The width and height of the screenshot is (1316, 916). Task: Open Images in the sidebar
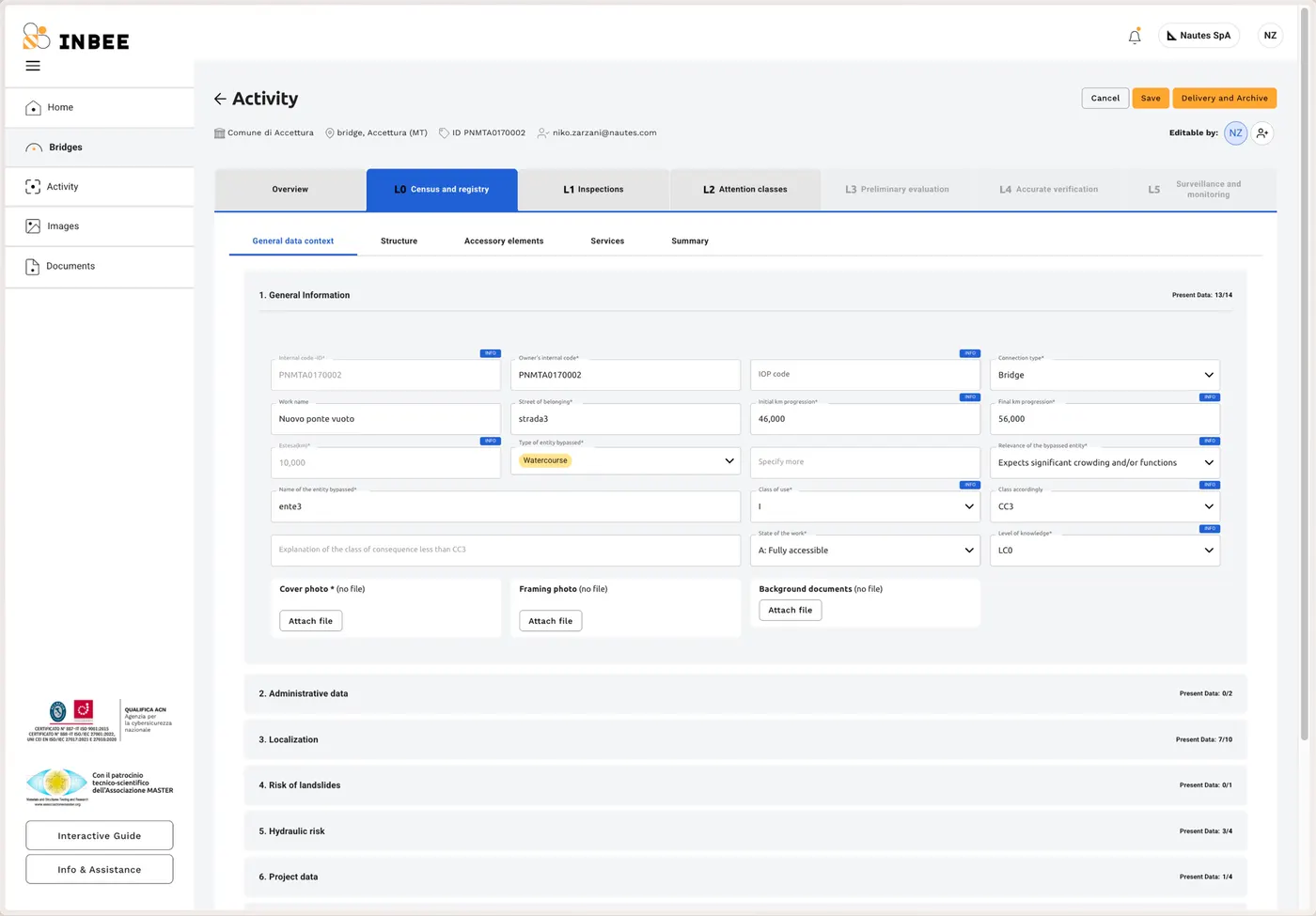click(100, 226)
